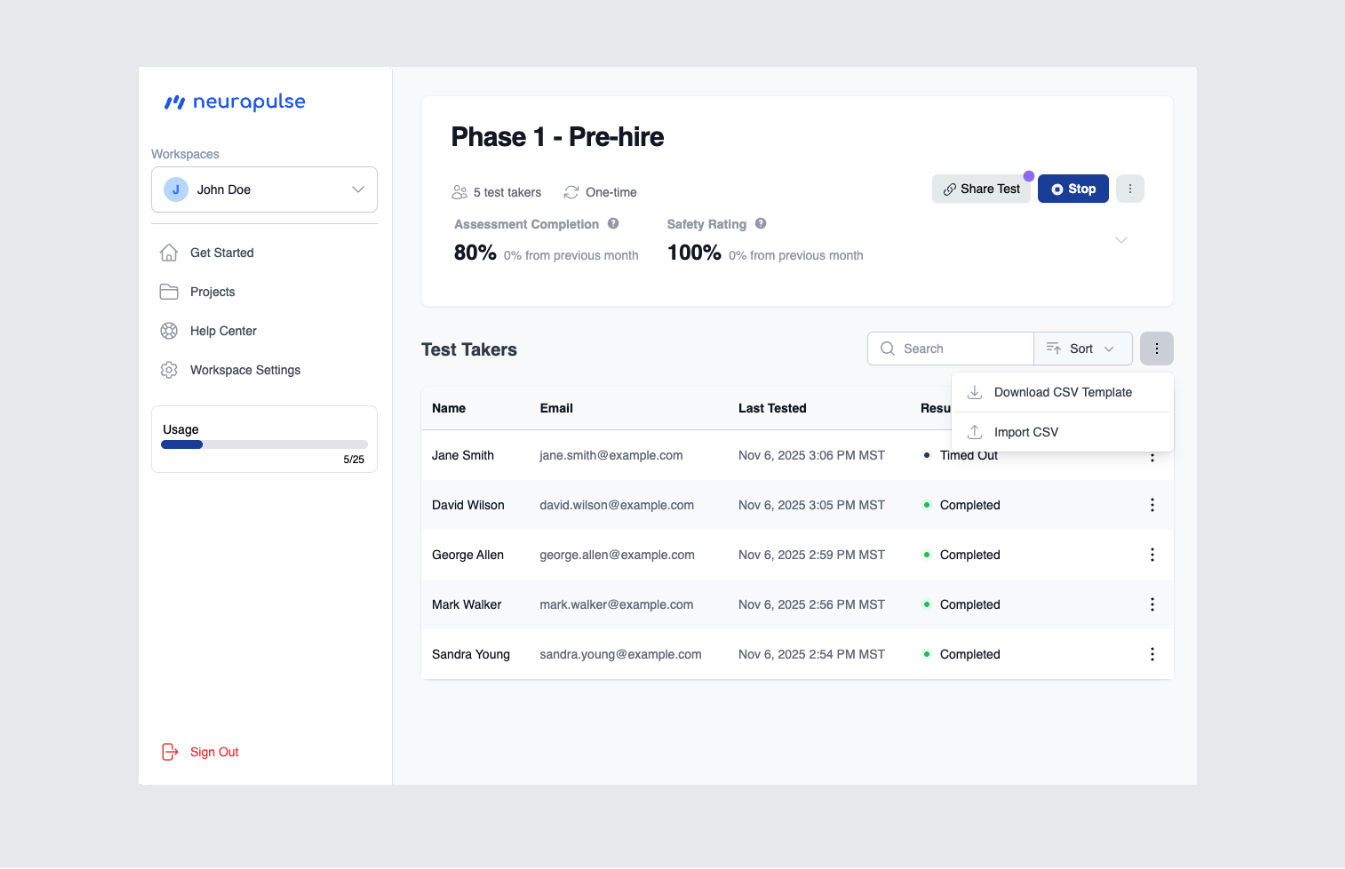Open Help Center via its globe icon

169,330
